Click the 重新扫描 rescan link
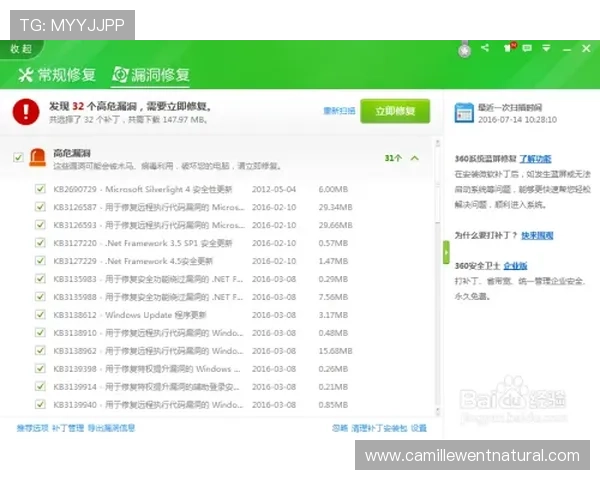The height and width of the screenshot is (480, 600). coord(339,111)
